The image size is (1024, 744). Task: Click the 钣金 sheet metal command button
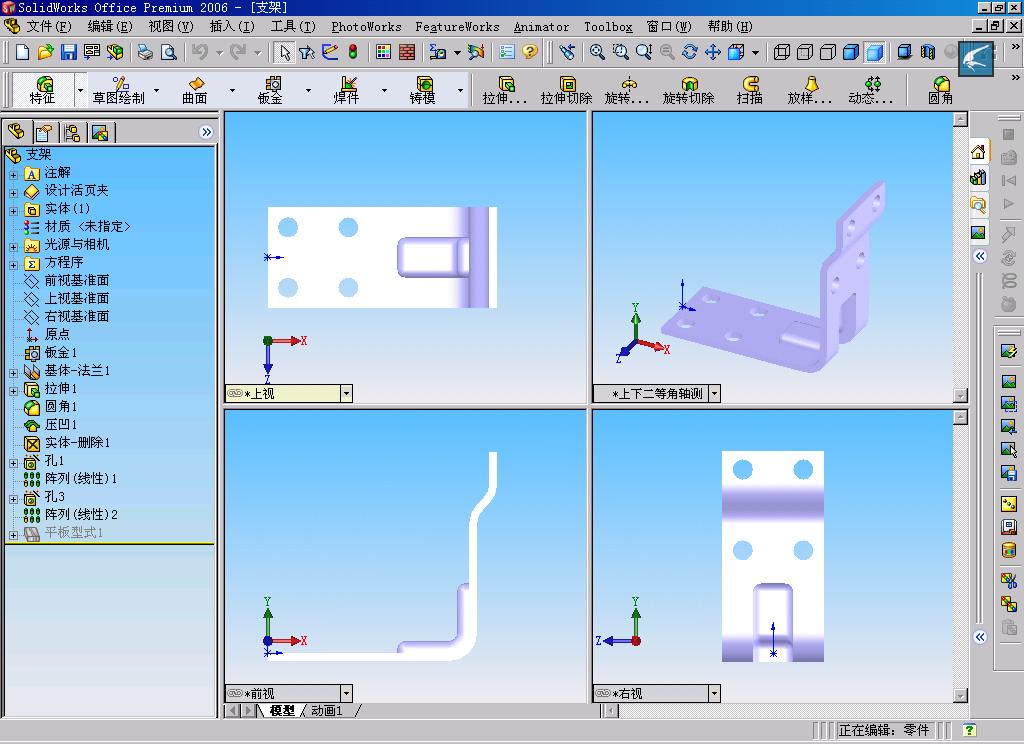pos(270,90)
